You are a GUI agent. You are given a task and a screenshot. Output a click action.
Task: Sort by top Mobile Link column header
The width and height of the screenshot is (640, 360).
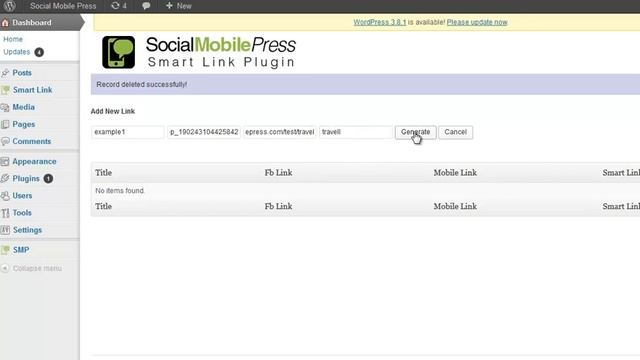coord(455,173)
